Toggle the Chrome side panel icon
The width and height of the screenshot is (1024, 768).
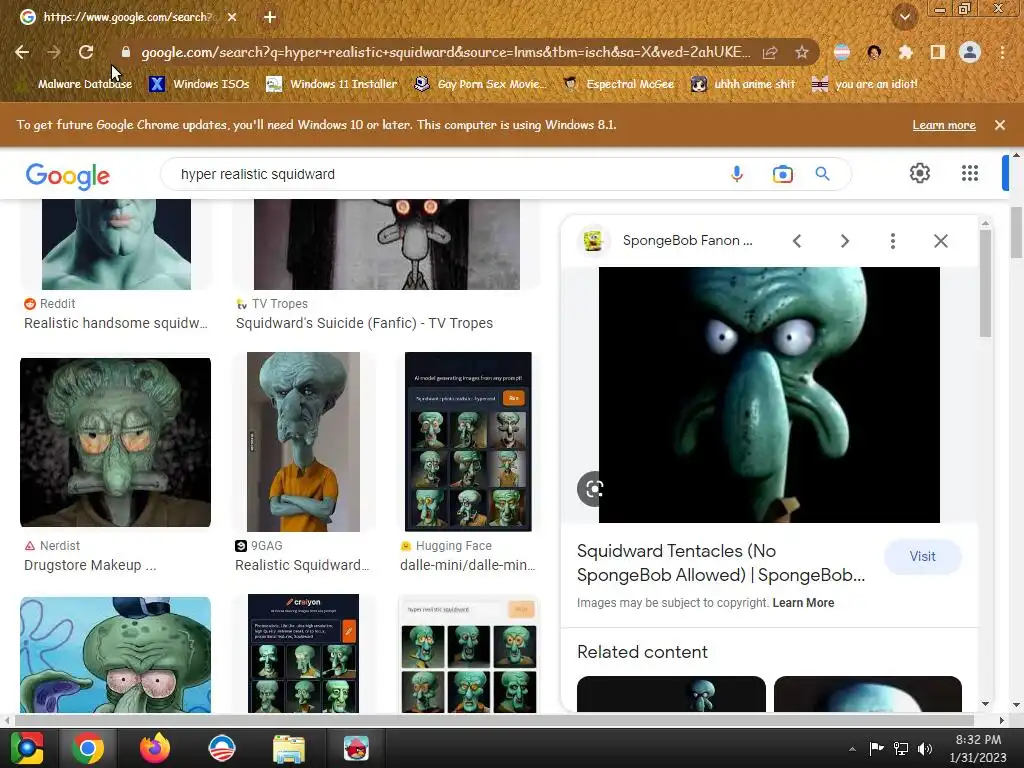coord(937,52)
